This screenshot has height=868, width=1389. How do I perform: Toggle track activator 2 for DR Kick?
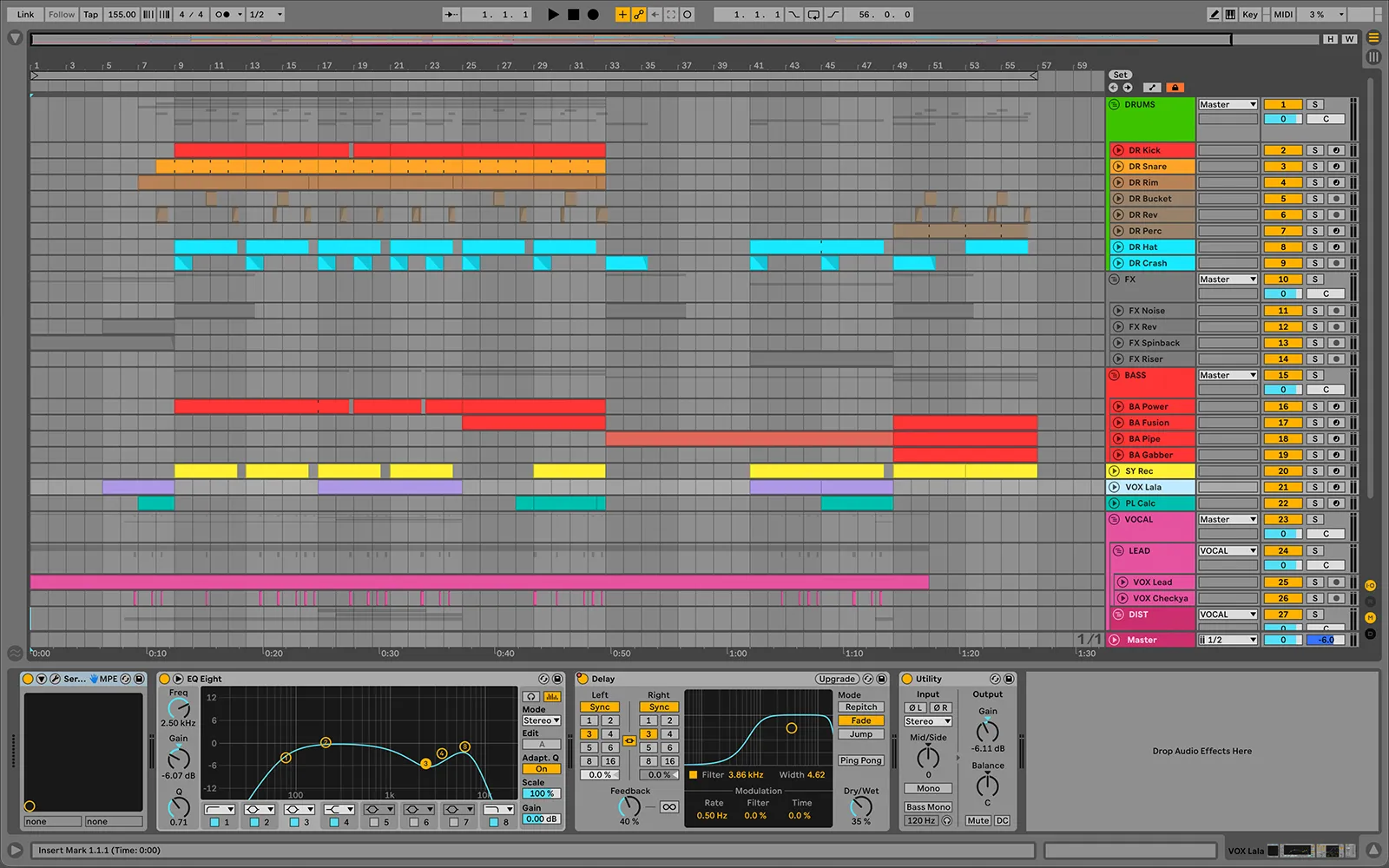tap(1283, 150)
